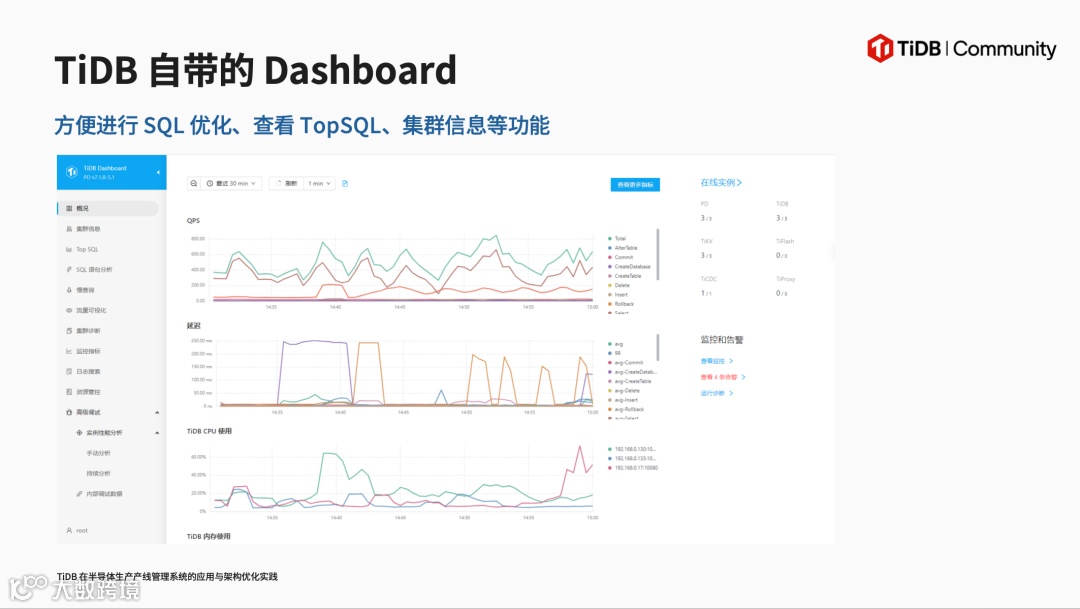This screenshot has width=1080, height=609.
Task: Toggle the 192.168.0.130 CPU series
Action: click(x=632, y=449)
